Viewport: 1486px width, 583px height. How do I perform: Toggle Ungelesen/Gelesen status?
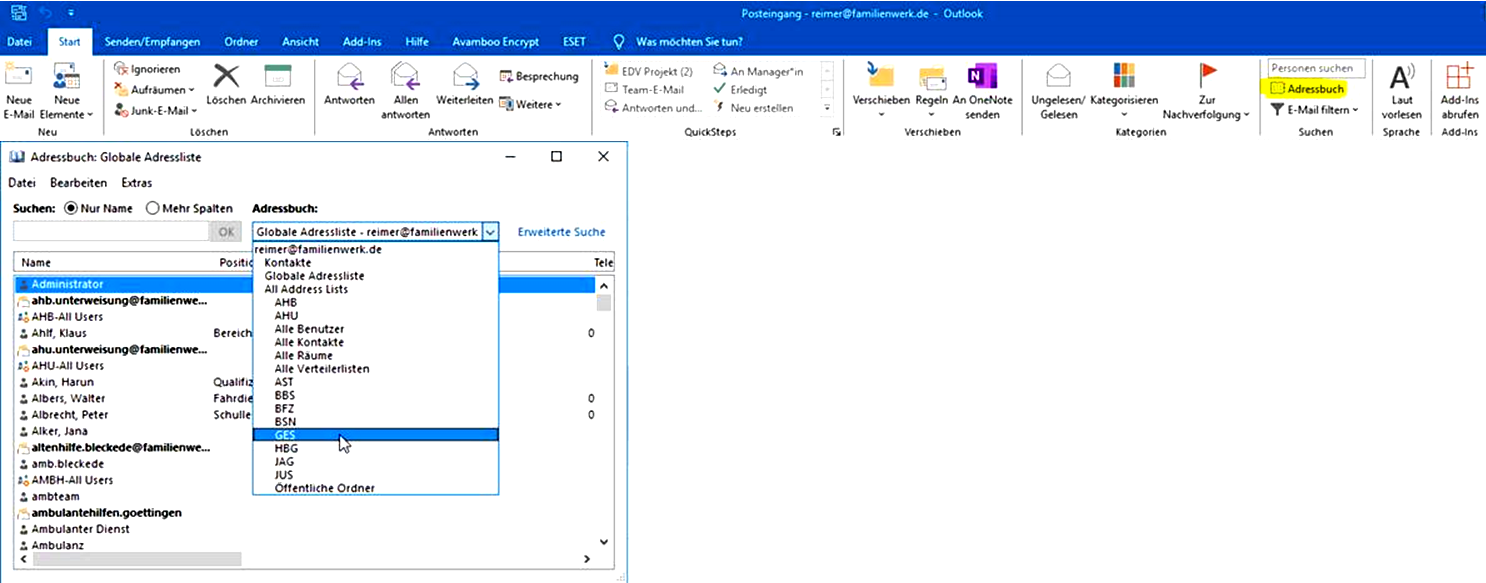click(x=1058, y=90)
